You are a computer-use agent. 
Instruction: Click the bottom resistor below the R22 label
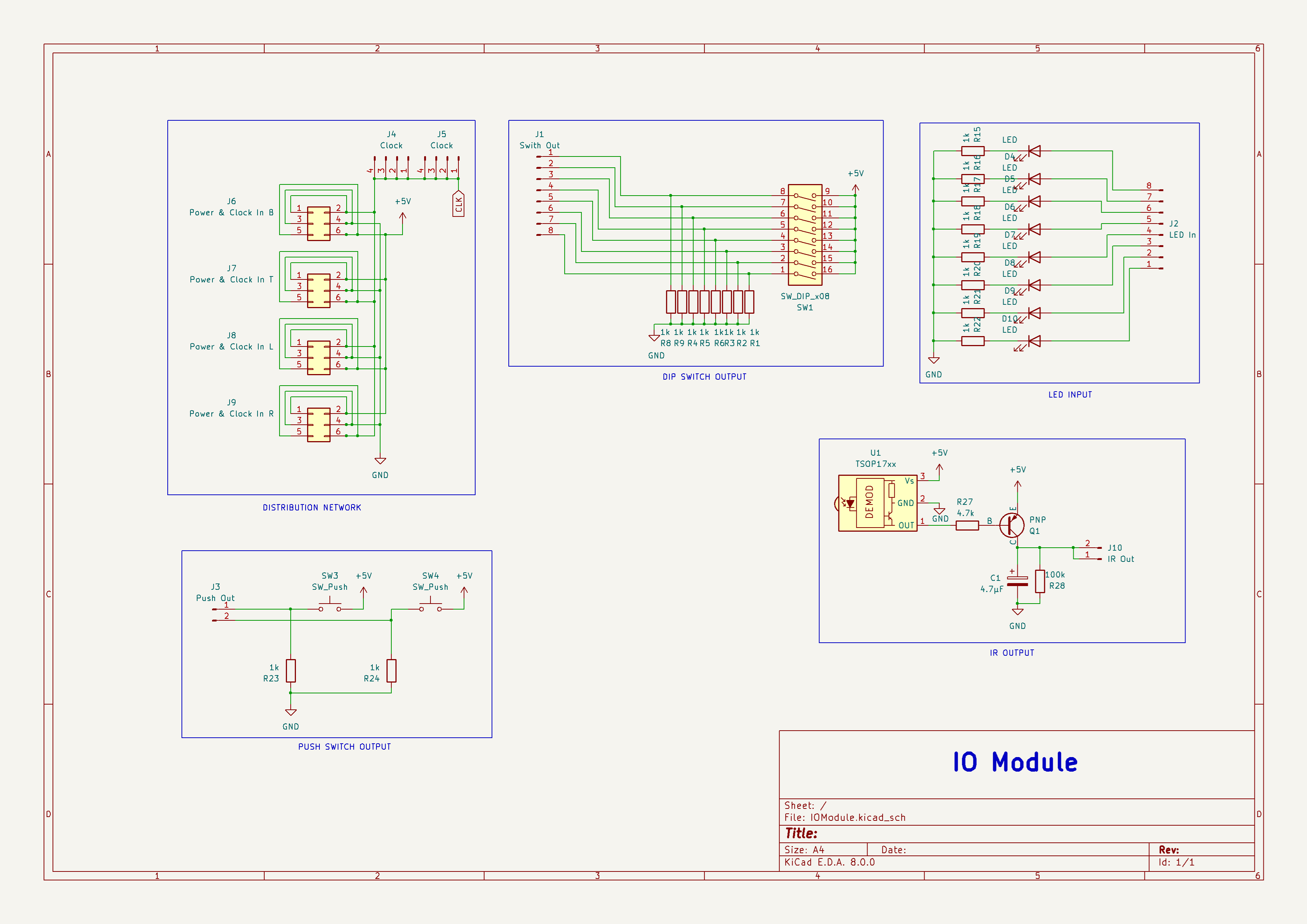tap(973, 341)
